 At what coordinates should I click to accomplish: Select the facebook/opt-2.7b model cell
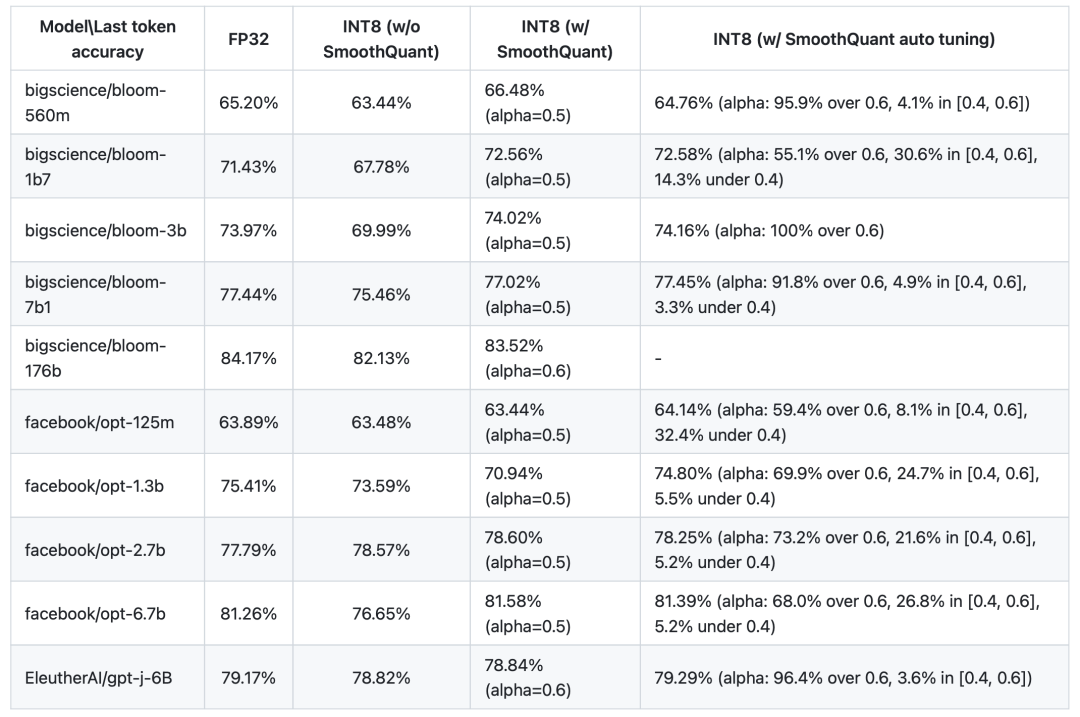[96, 550]
